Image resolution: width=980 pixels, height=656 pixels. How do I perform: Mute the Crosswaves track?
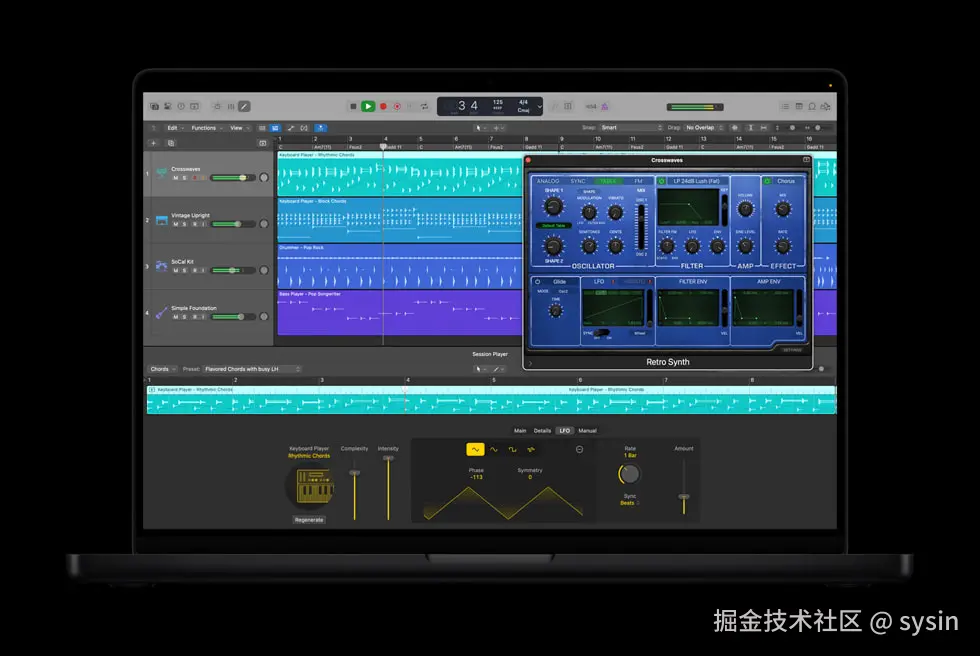point(176,178)
